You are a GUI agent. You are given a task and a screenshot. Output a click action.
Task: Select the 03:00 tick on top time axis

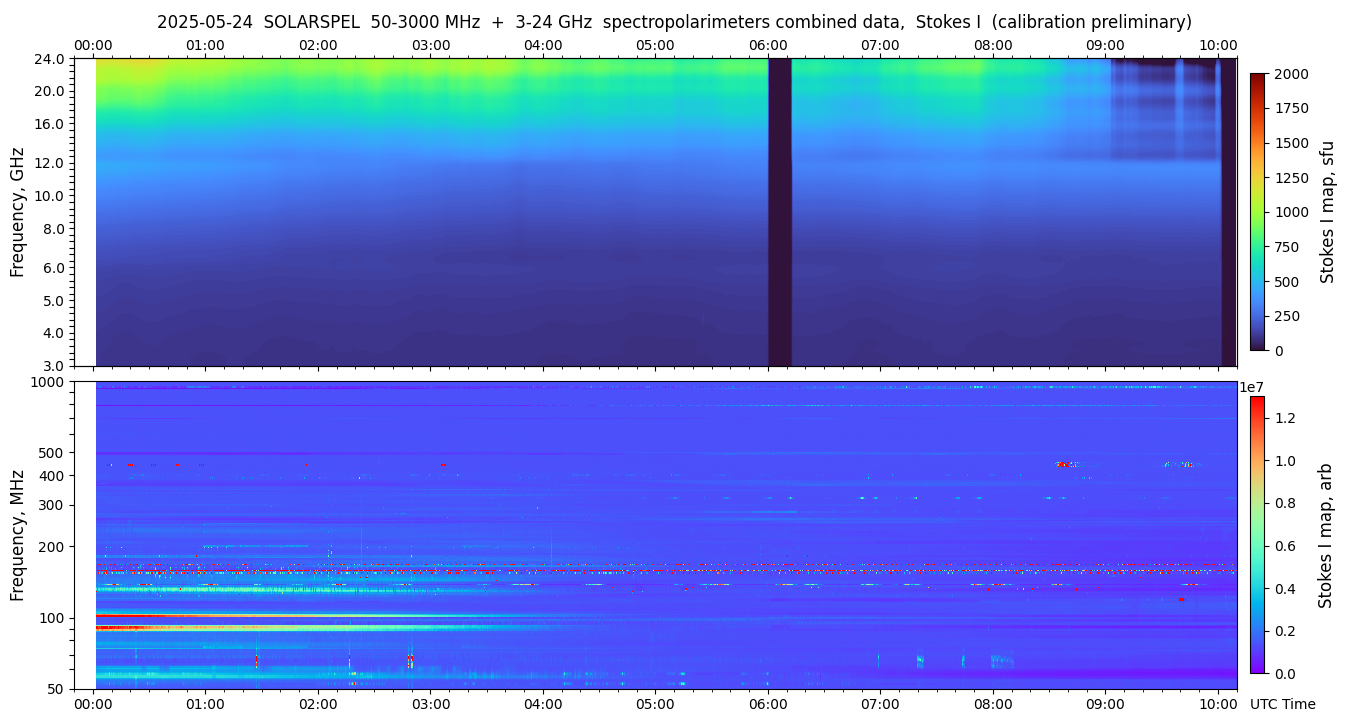(x=431, y=45)
